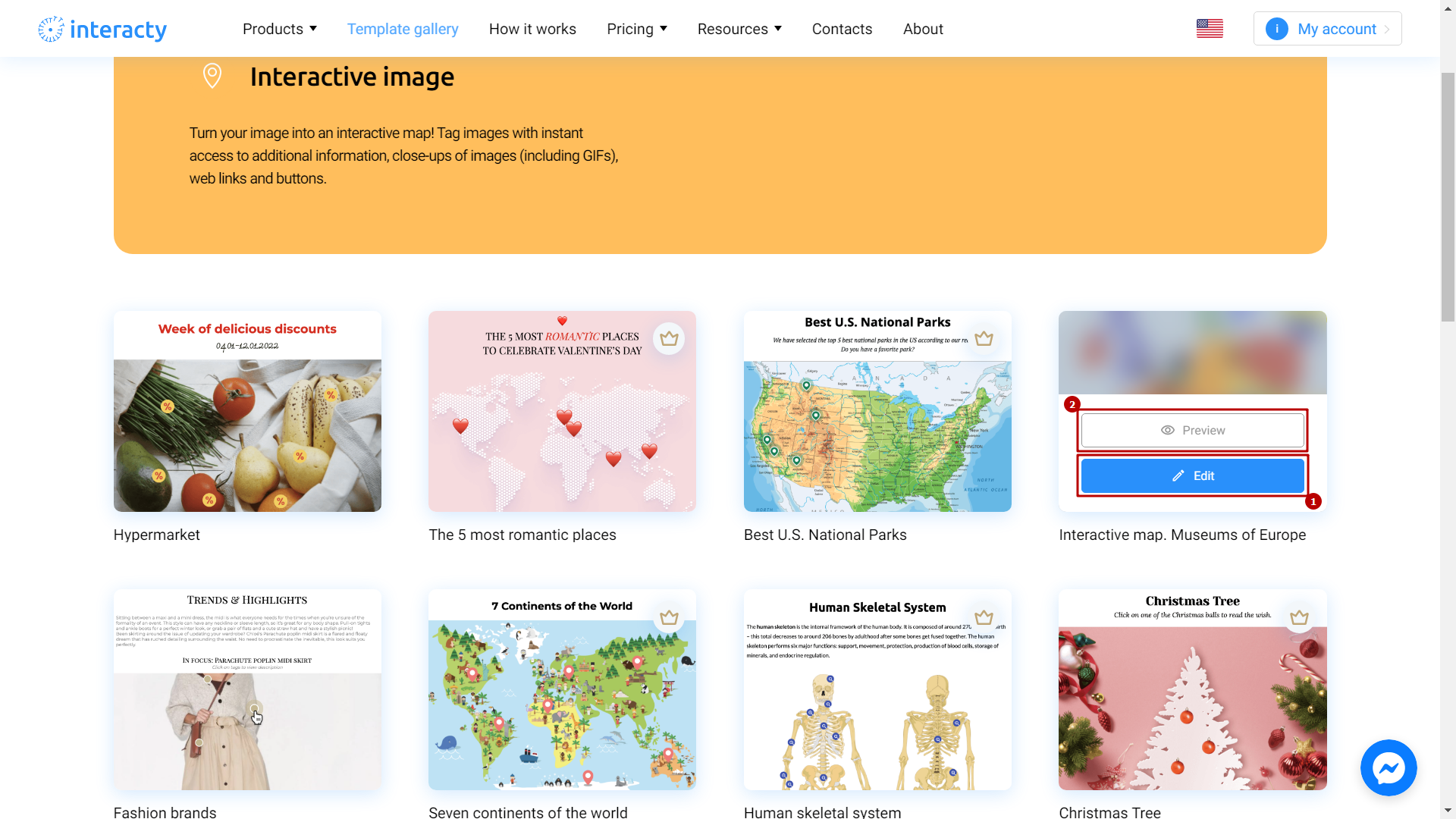Viewport: 1456px width, 819px height.
Task: Expand the Pricing dropdown menu
Action: pos(637,28)
